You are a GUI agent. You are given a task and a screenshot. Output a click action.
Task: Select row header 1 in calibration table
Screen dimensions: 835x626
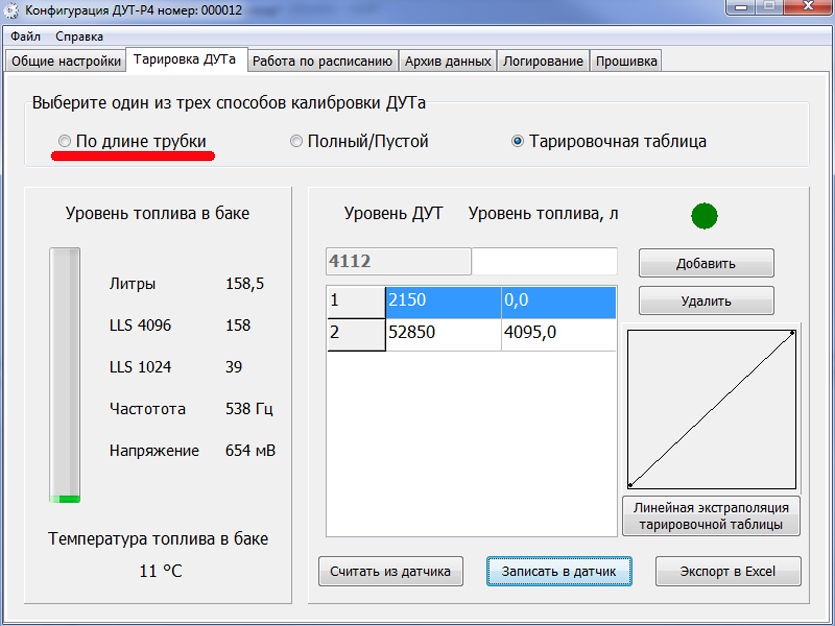[356, 302]
